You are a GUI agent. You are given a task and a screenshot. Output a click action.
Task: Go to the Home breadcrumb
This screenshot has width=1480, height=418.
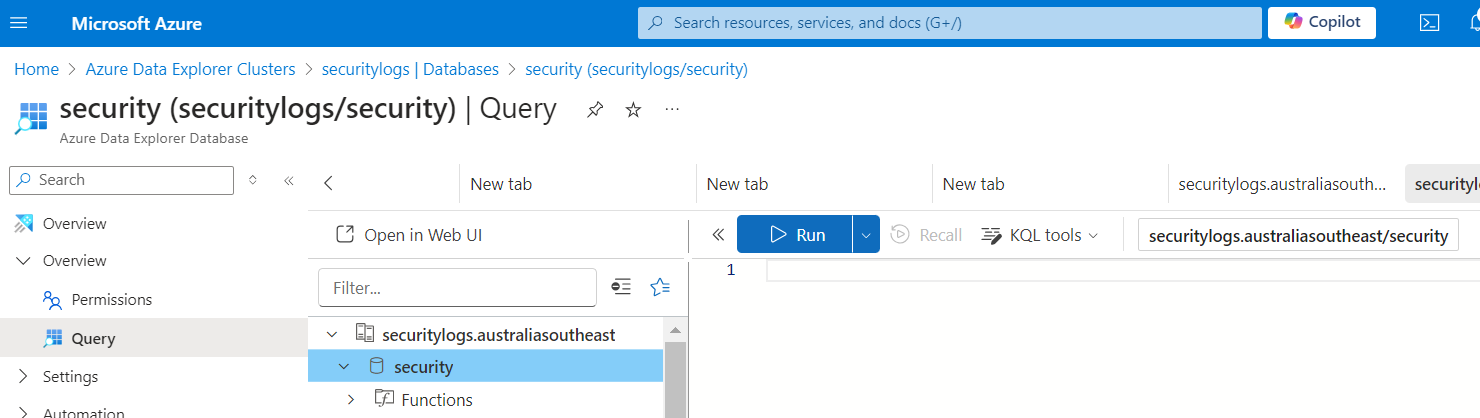tap(36, 69)
